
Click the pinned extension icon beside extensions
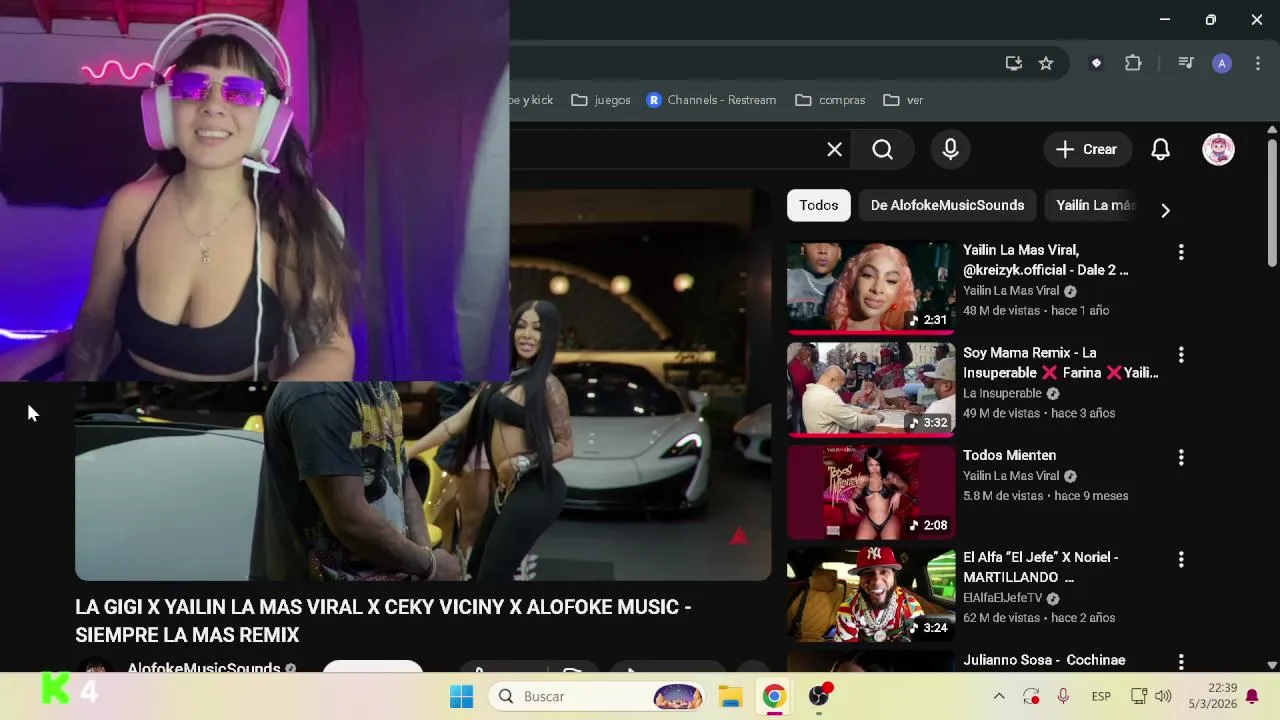tap(1096, 63)
